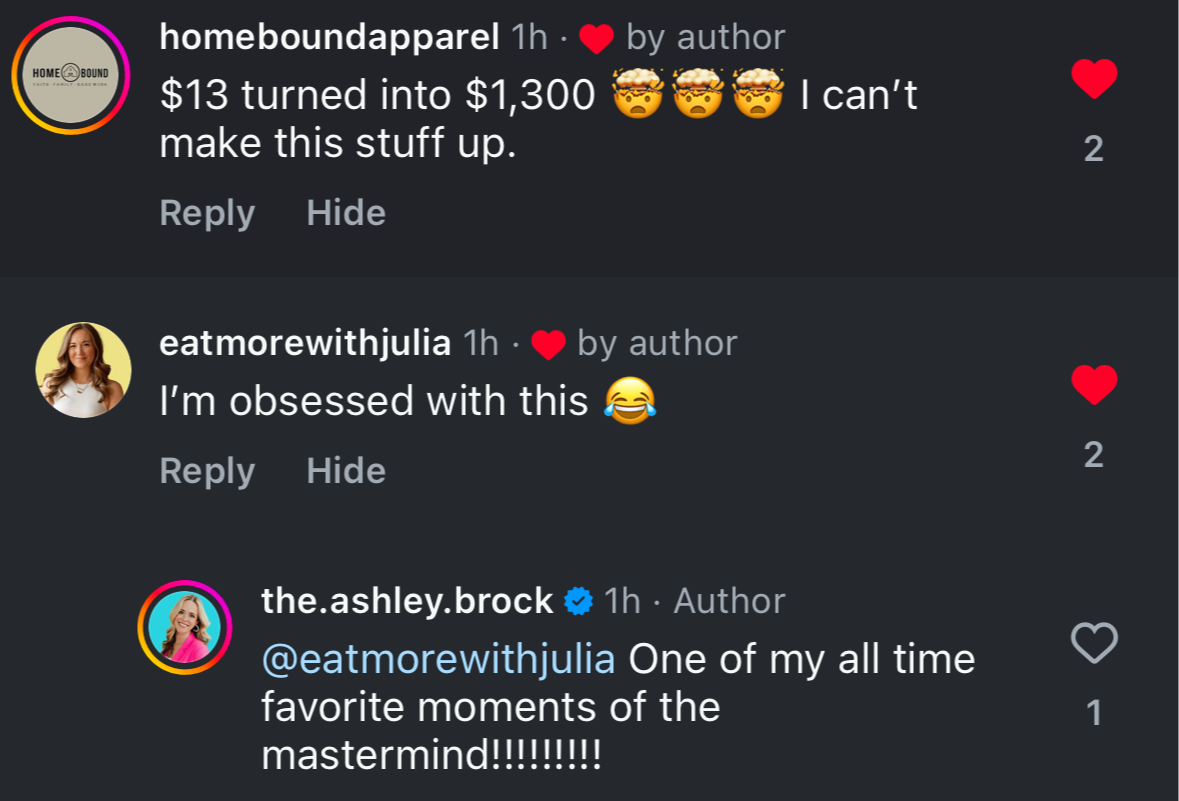The width and height of the screenshot is (1179, 801).
Task: Reply to the "I'm obsessed with this" comment
Action: coord(207,471)
